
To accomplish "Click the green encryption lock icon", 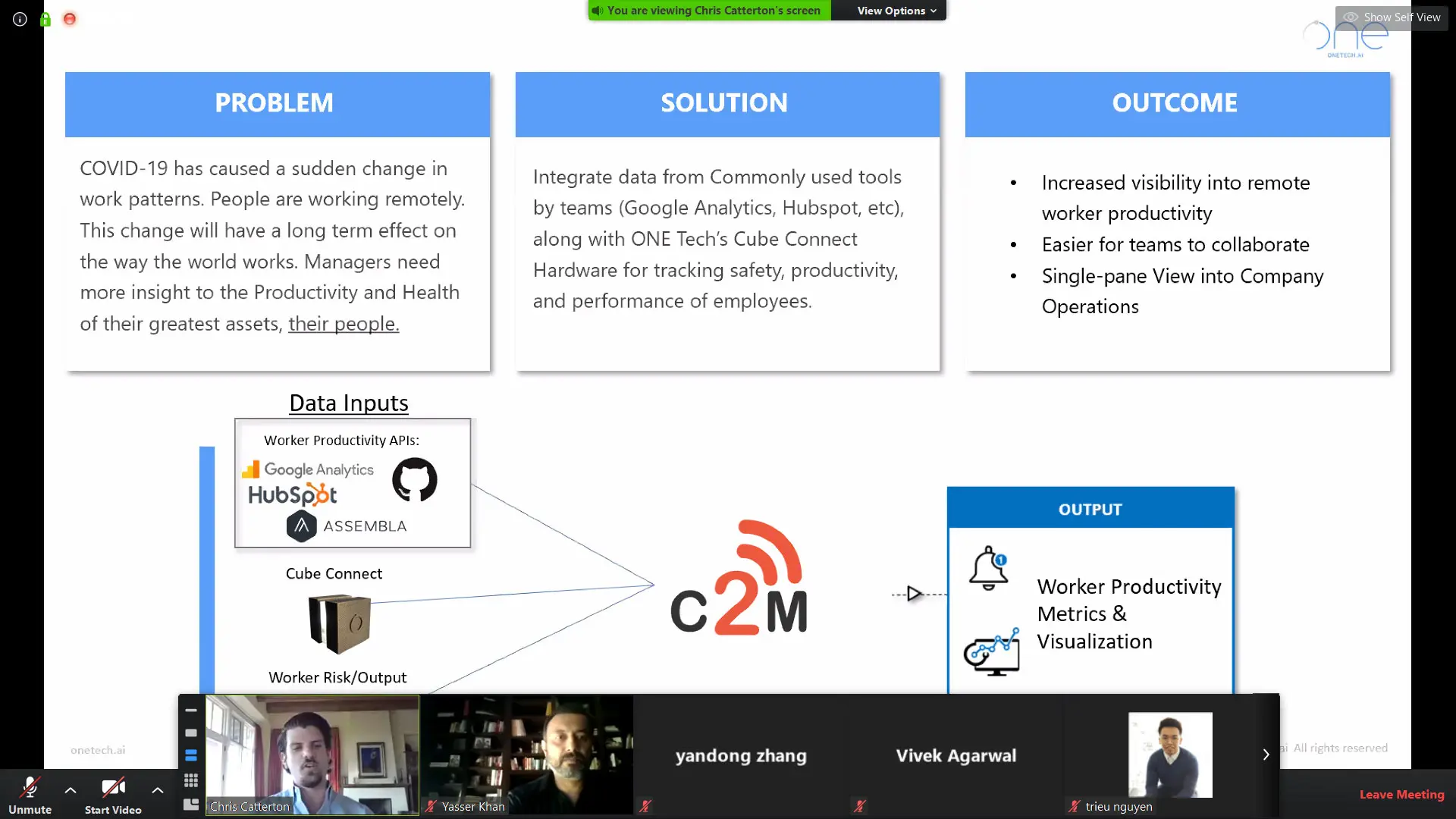I will click(45, 19).
